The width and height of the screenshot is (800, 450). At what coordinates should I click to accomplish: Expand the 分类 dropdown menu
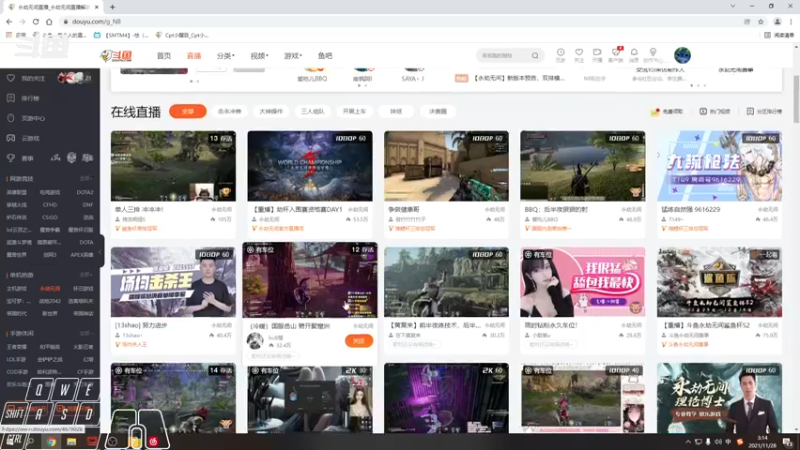tap(226, 56)
